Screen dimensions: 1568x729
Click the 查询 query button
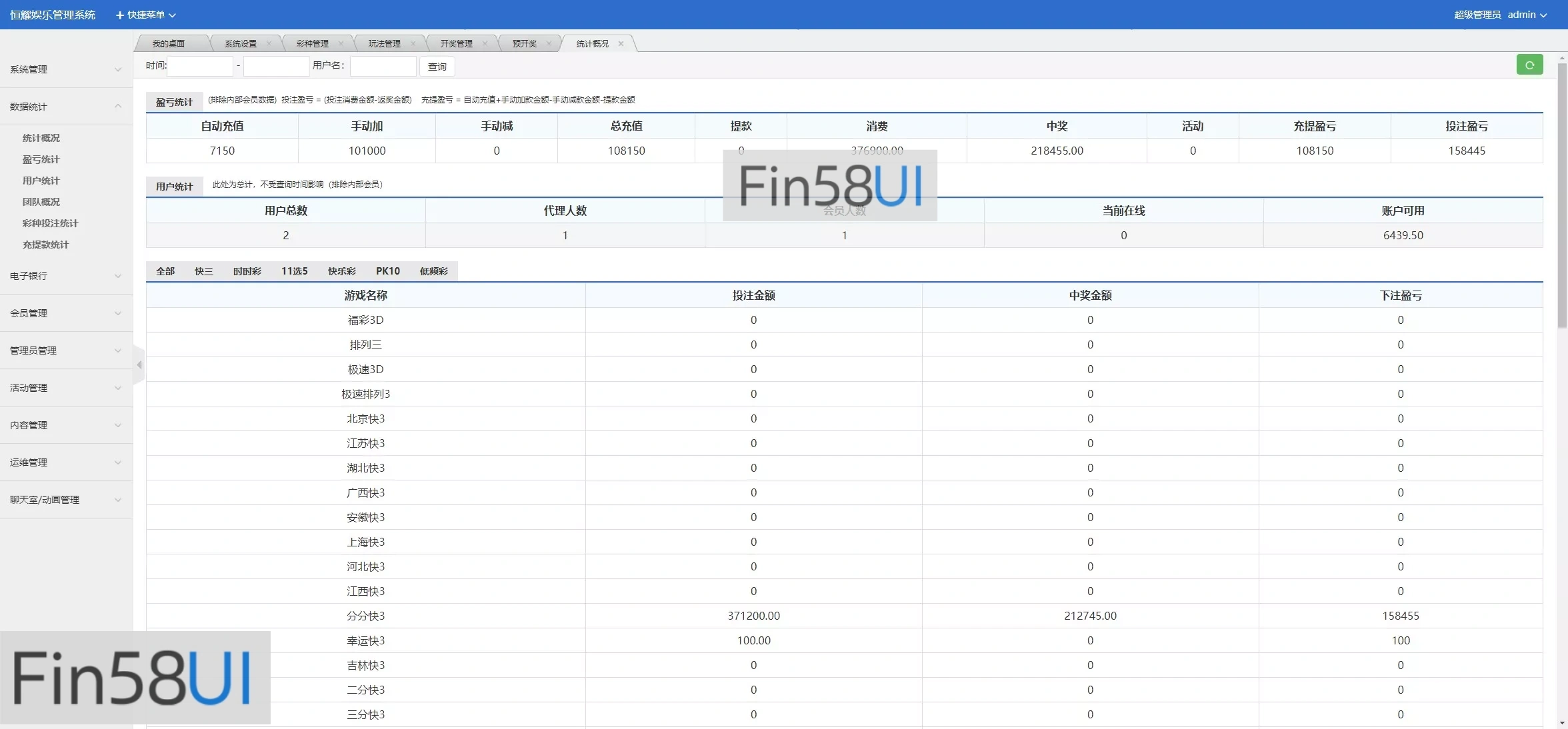[x=437, y=66]
